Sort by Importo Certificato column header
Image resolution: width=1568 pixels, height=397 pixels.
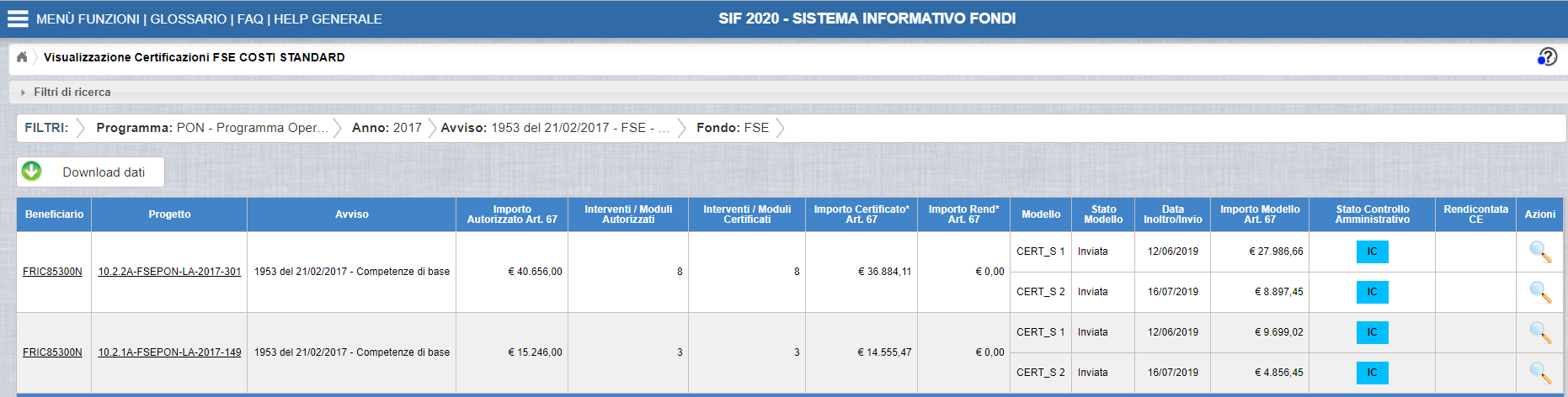(861, 214)
